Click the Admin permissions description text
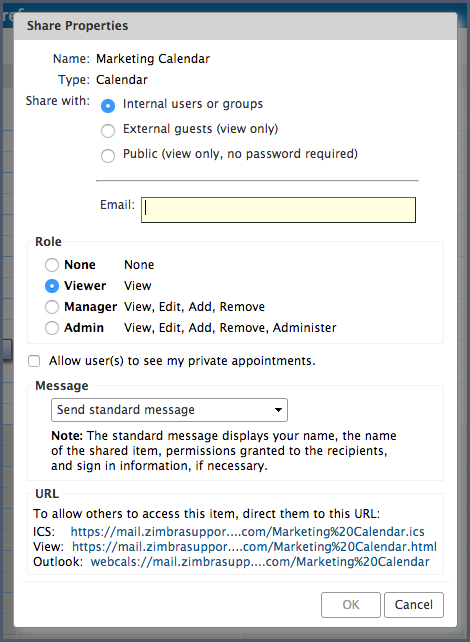Screen dimensions: 470x642 click(x=230, y=328)
